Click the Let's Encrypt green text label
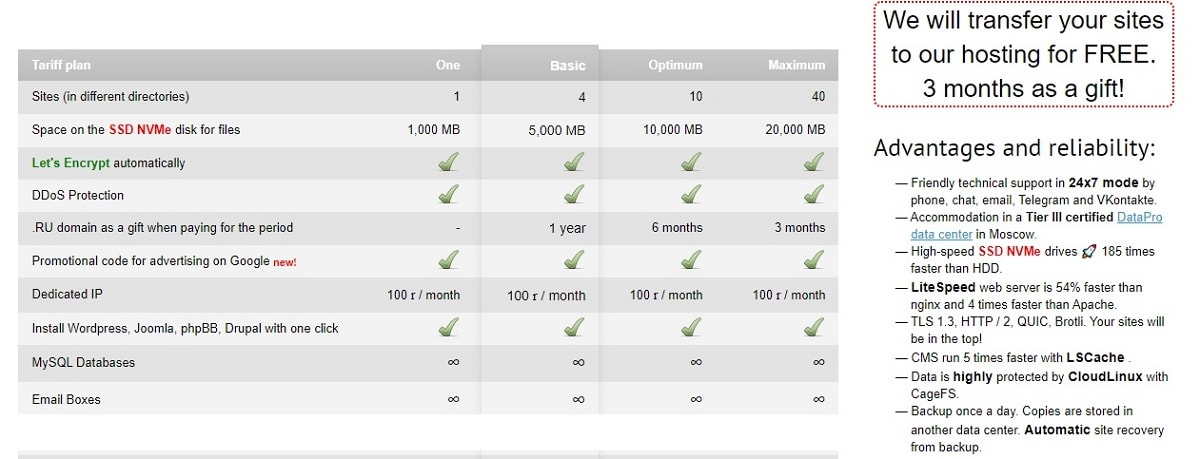Viewport: 1200px width, 459px height. tap(71, 163)
